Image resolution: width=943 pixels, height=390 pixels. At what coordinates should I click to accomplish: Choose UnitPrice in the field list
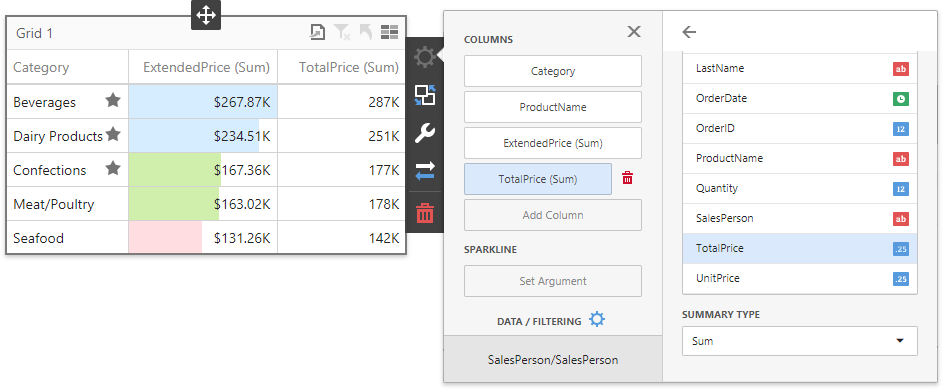click(799, 279)
